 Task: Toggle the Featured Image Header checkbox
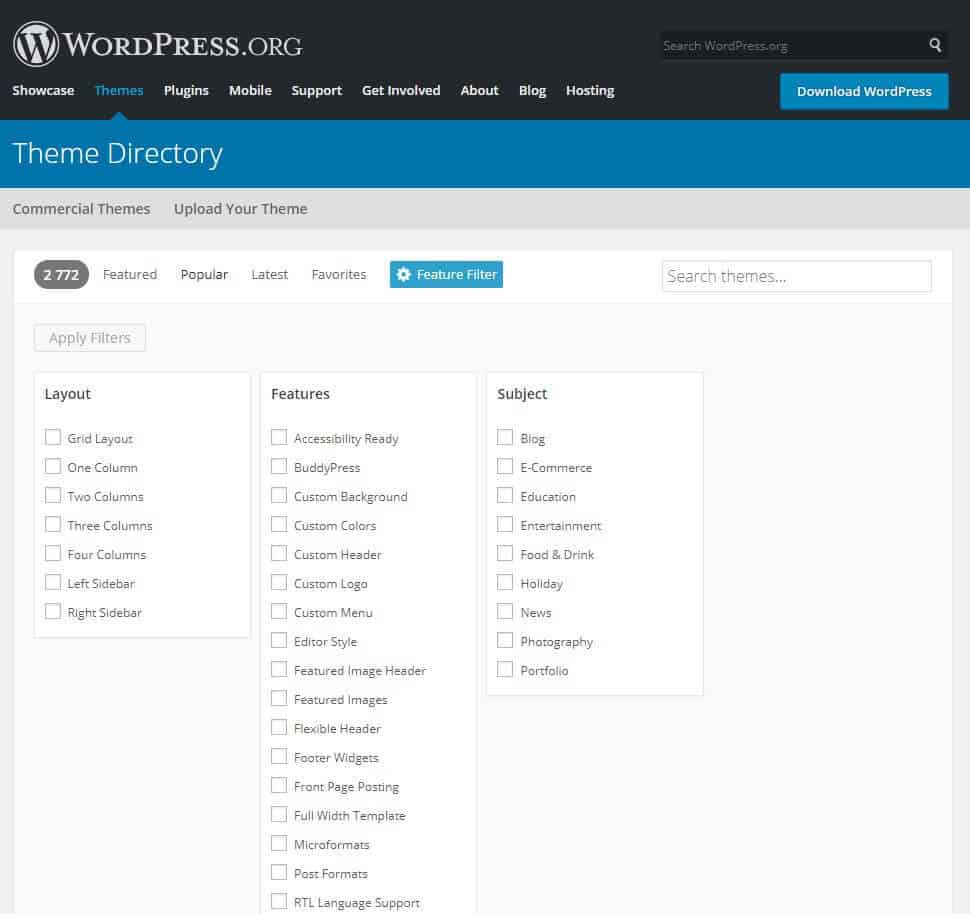(279, 670)
